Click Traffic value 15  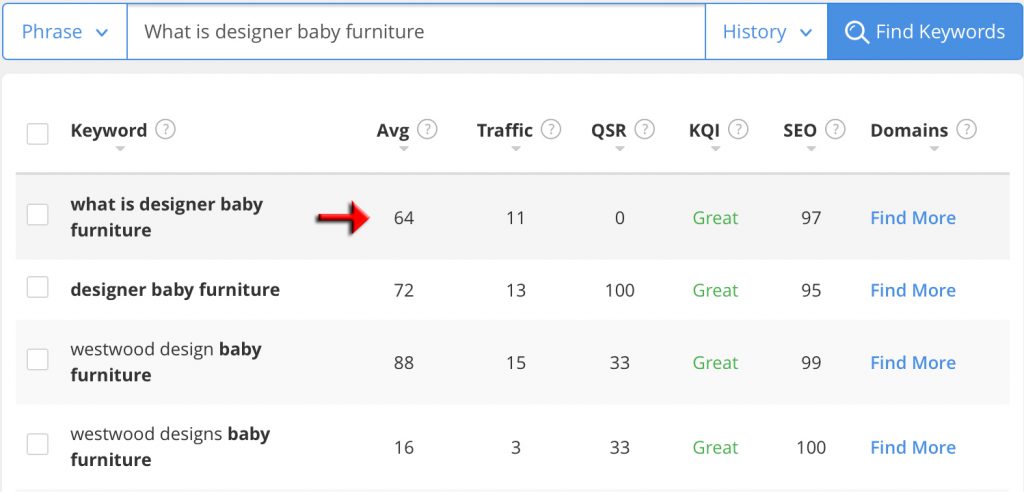pyautogui.click(x=516, y=363)
